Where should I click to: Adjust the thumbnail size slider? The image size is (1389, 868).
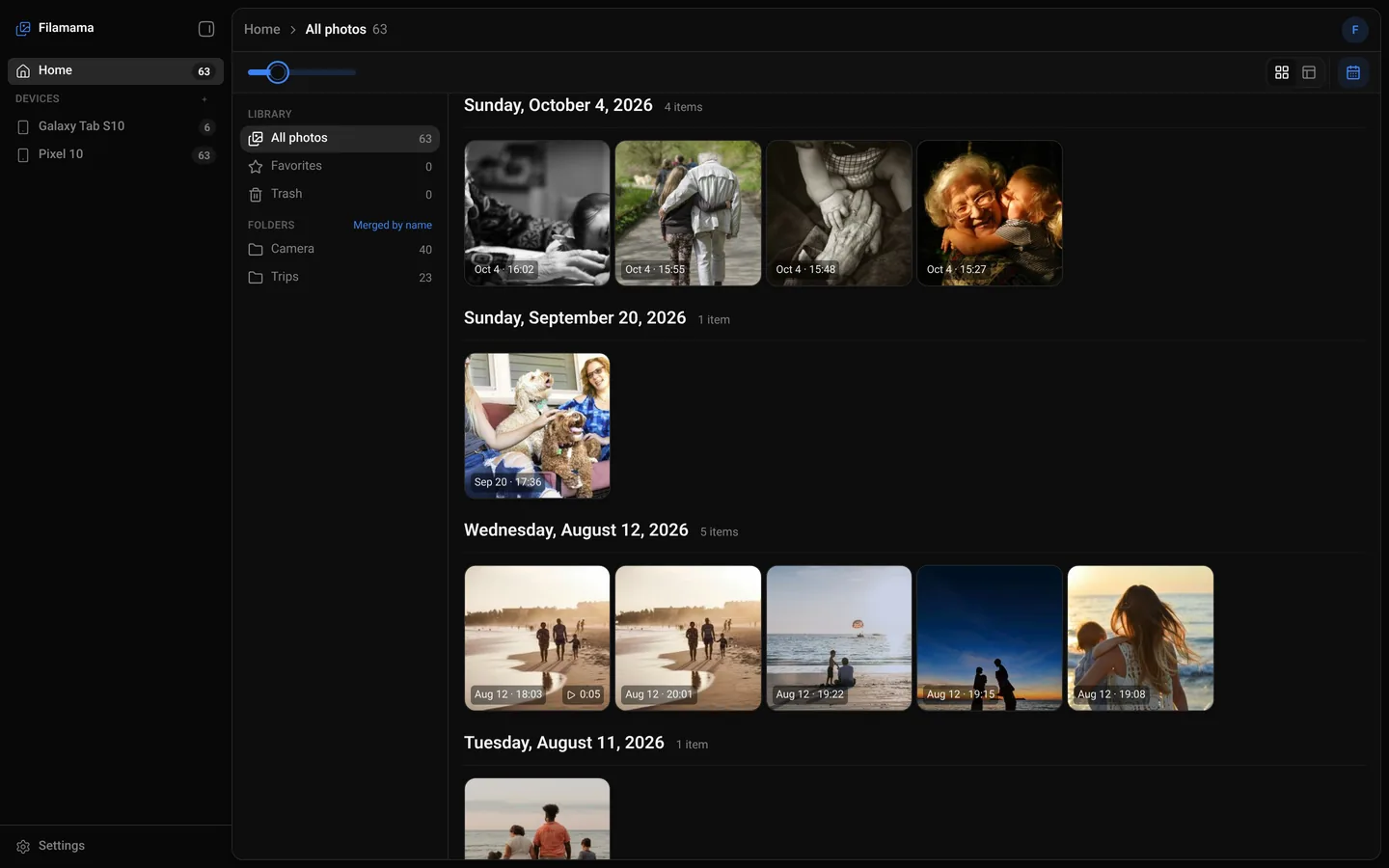pos(302,72)
